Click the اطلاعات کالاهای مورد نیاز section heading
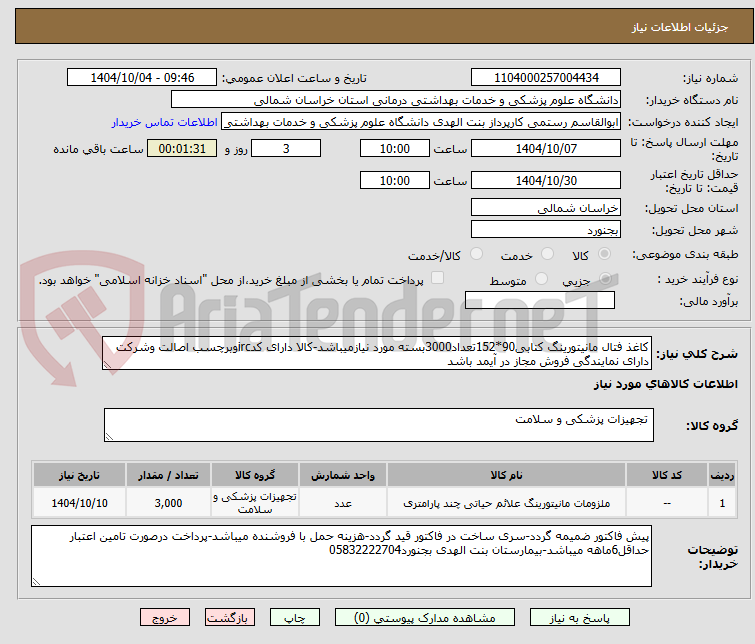The height and width of the screenshot is (644, 755). (x=665, y=384)
